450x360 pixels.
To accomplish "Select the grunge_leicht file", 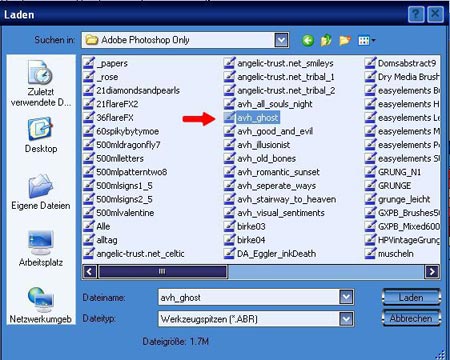I will click(398, 199).
